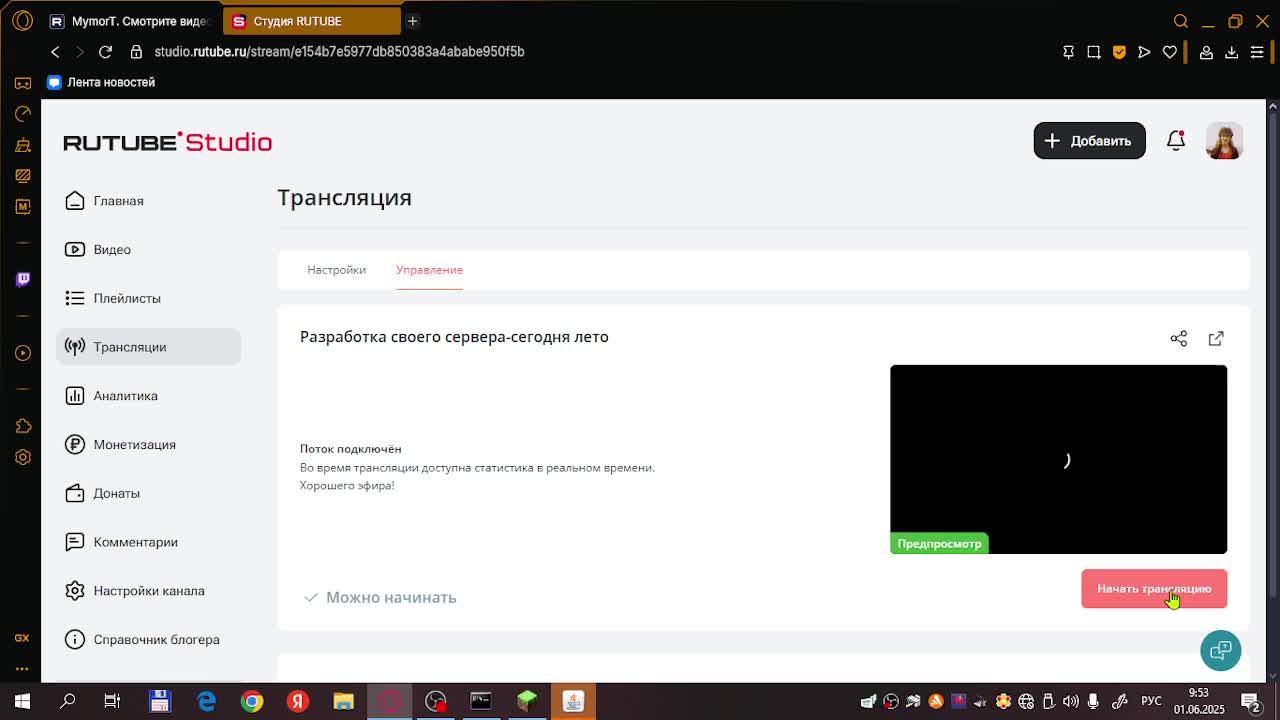Viewport: 1280px width, 720px height.
Task: Open Task View on the taskbar
Action: pyautogui.click(x=112, y=701)
